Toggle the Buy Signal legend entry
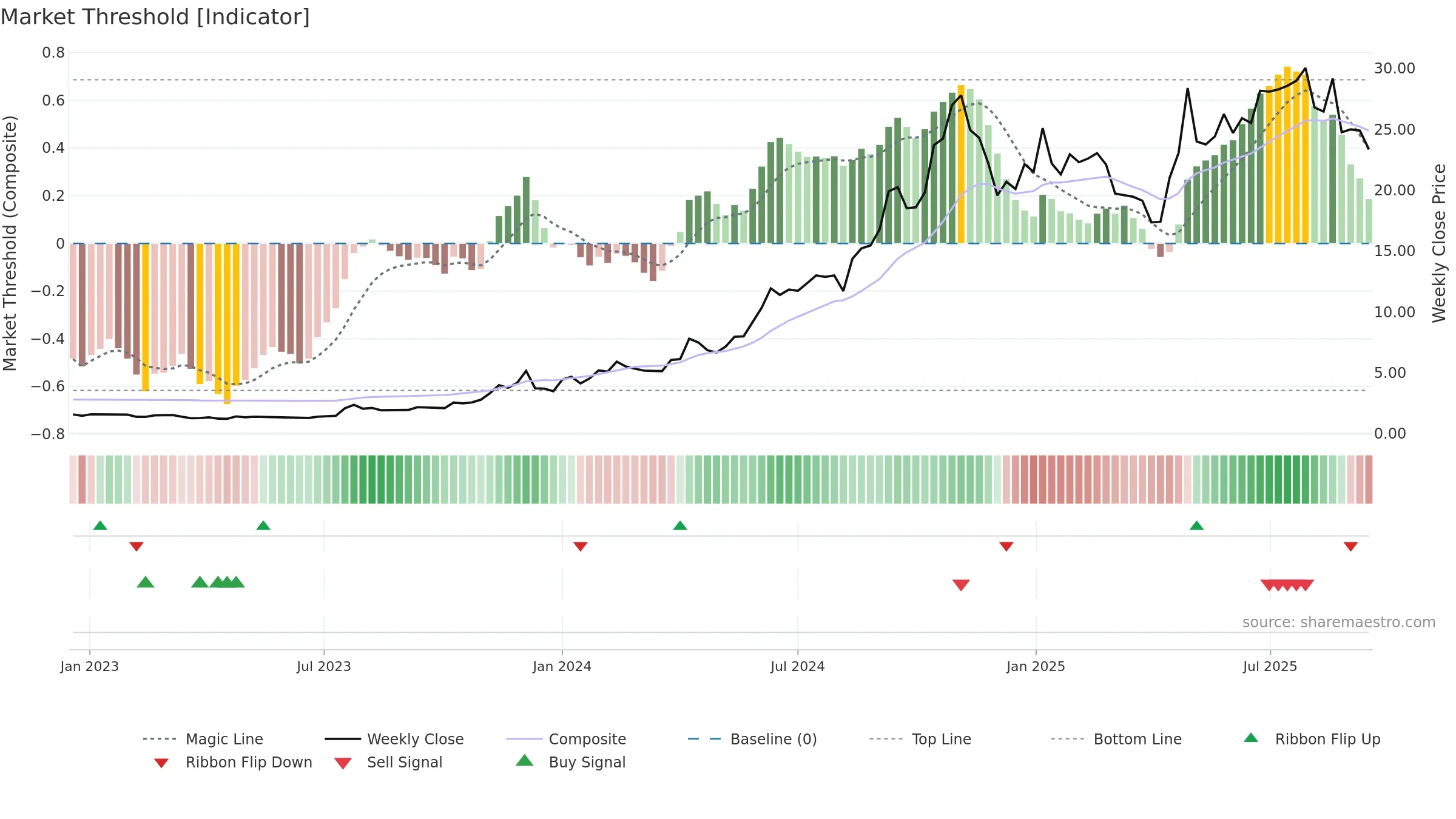Screen dimensions: 1456x819 (x=570, y=762)
